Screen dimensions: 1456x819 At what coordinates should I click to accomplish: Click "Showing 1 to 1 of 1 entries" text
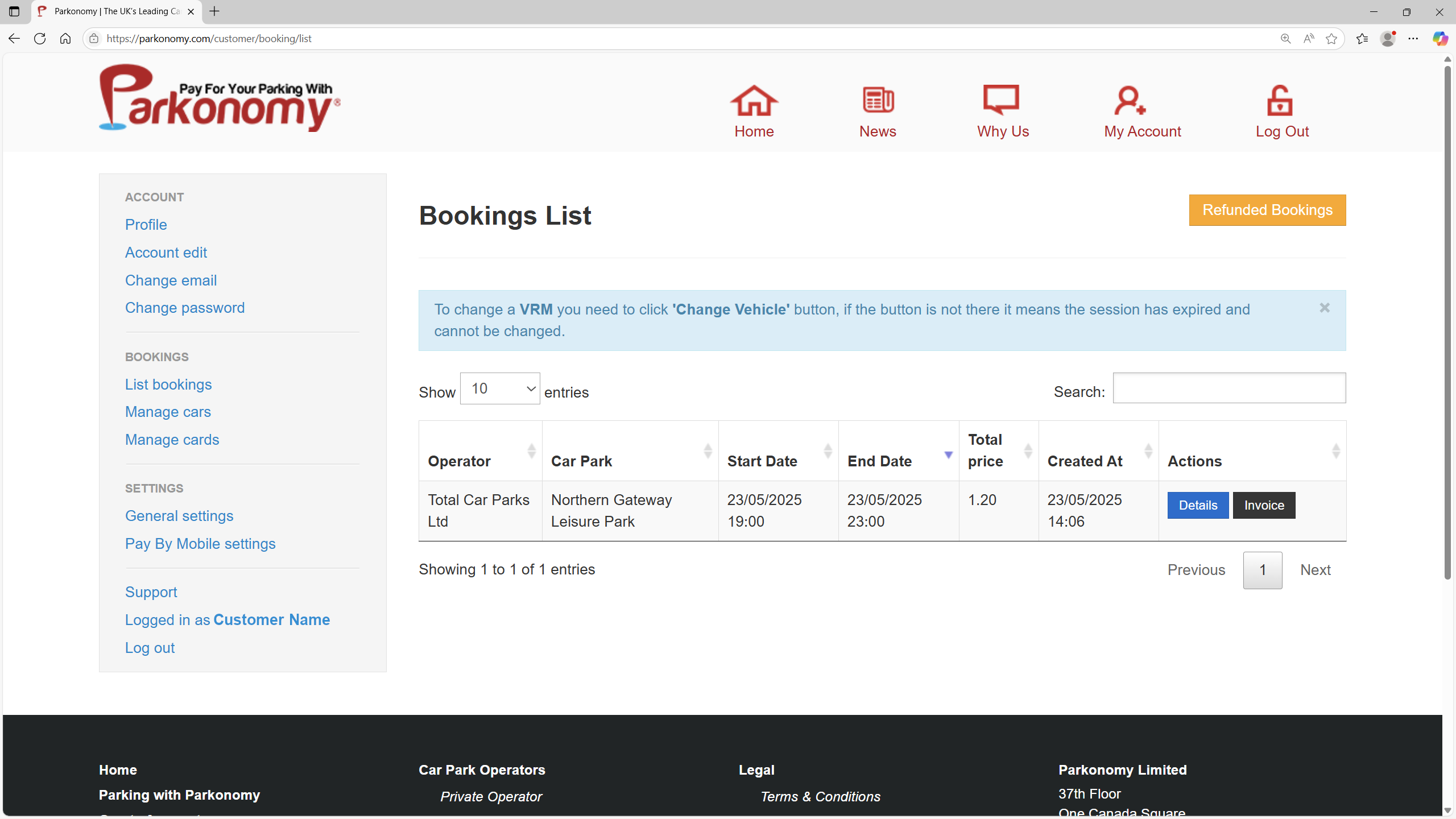click(x=507, y=569)
